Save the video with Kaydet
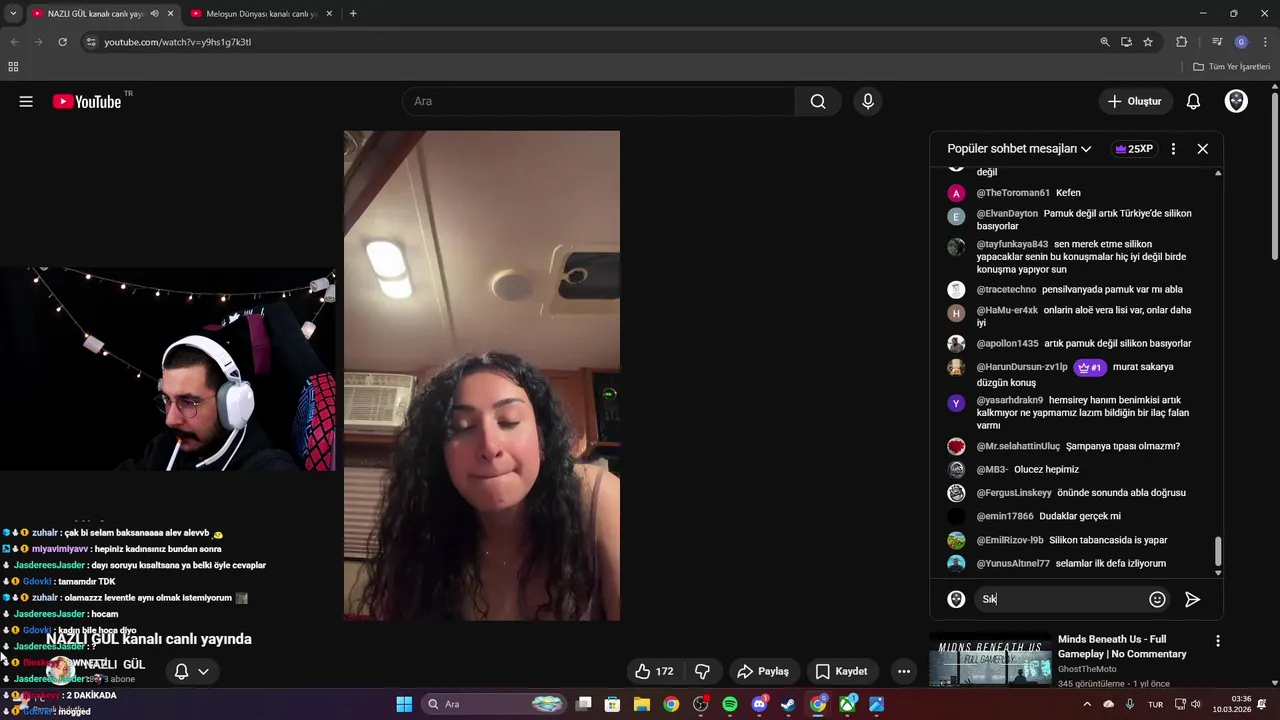This screenshot has width=1280, height=720. [x=841, y=671]
